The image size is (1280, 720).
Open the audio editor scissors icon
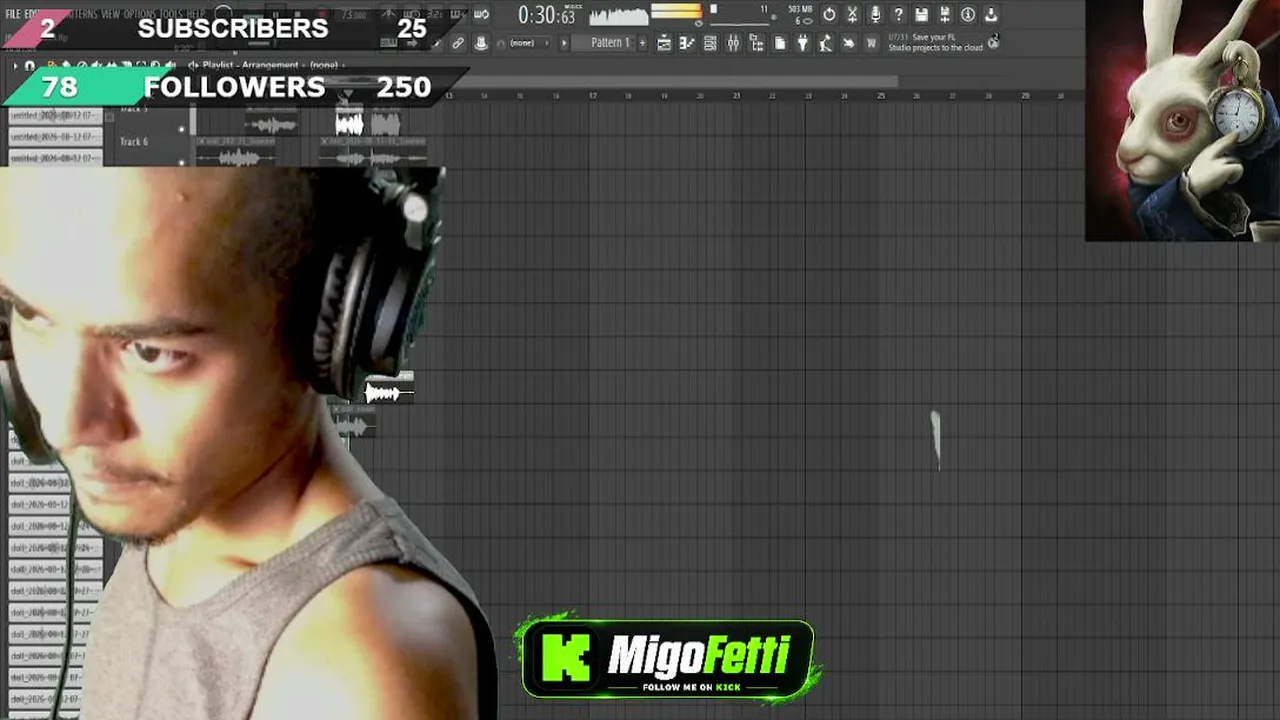pos(852,14)
